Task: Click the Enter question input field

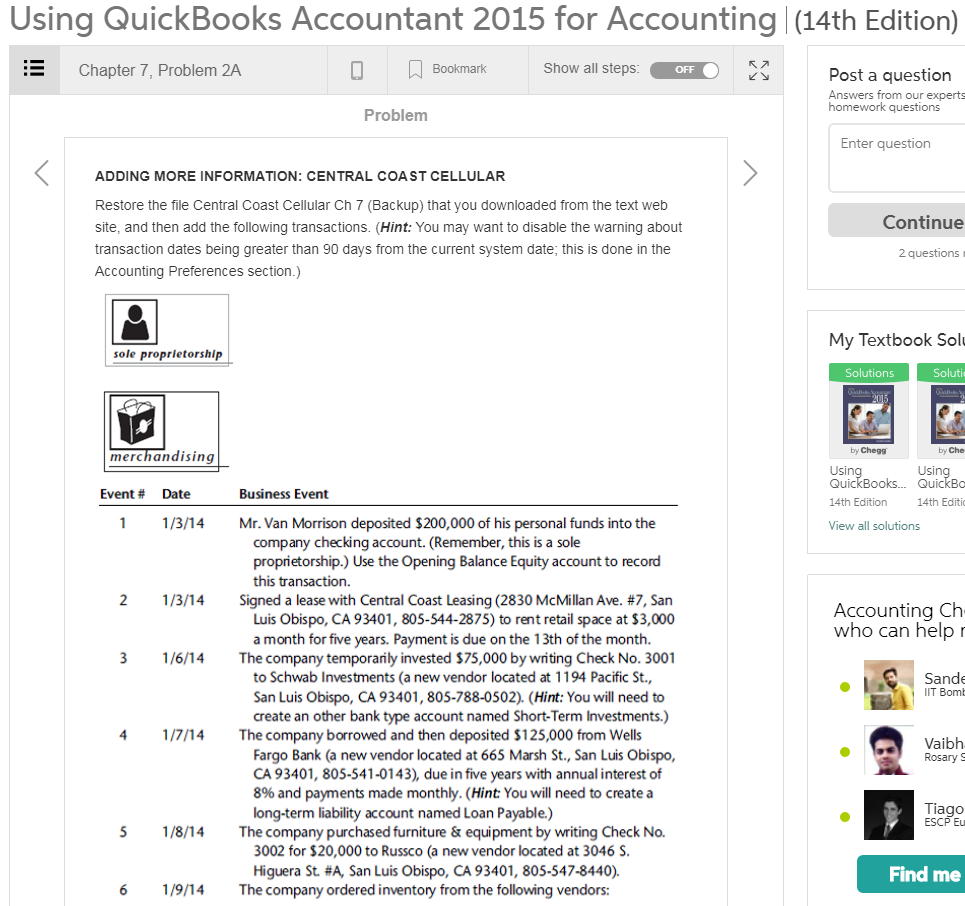Action: [898, 157]
